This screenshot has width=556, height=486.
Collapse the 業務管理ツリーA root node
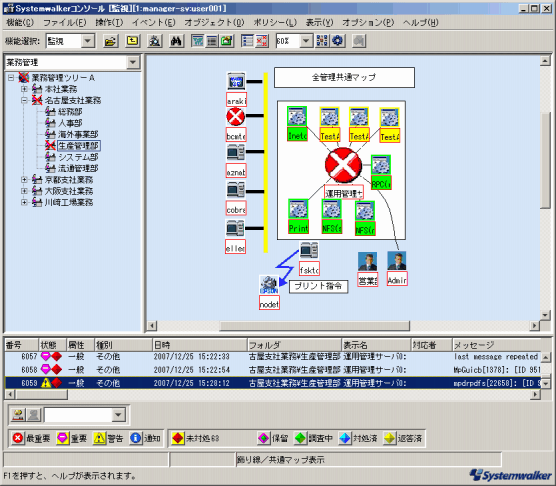(11, 77)
